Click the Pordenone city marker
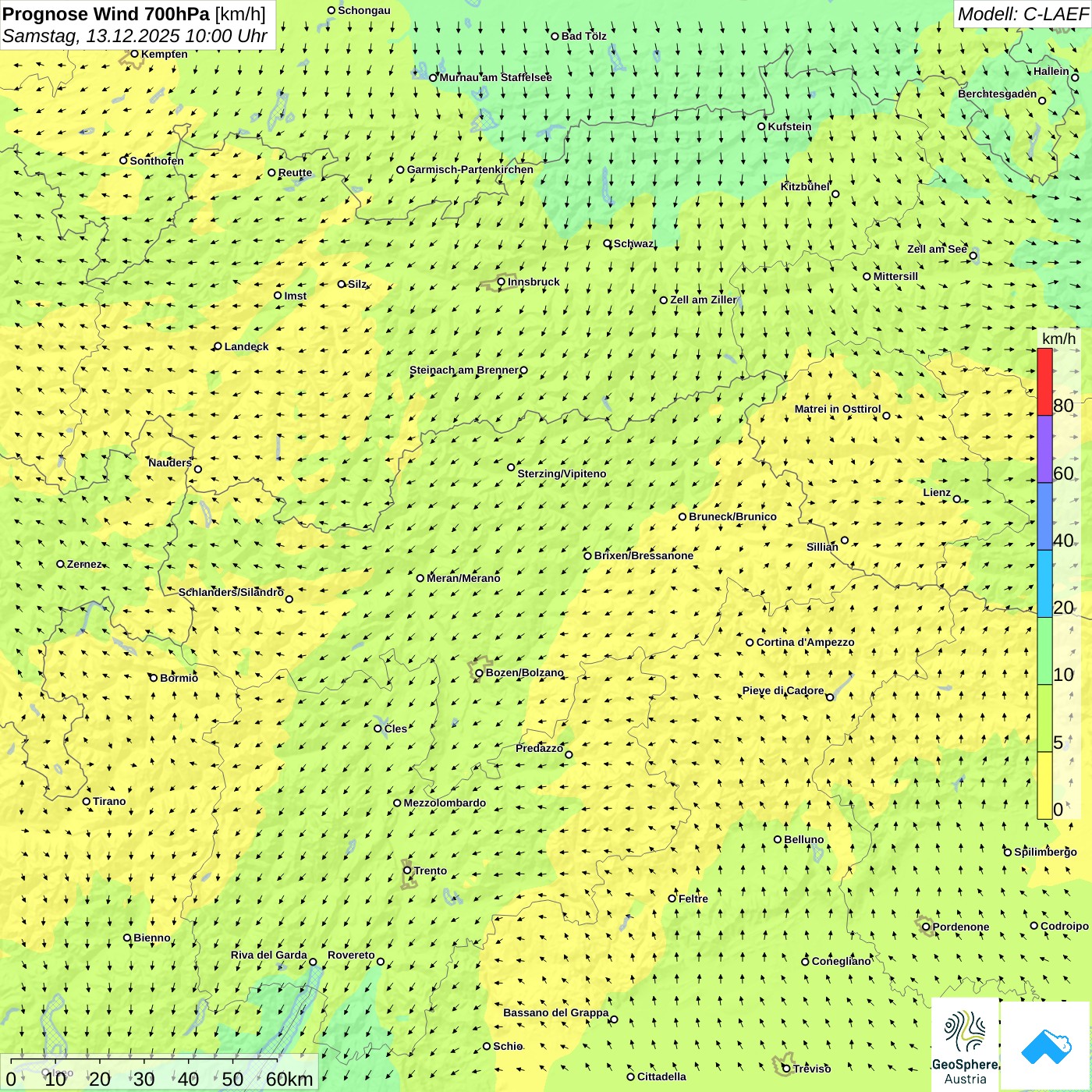This screenshot has width=1092, height=1092. tap(926, 927)
